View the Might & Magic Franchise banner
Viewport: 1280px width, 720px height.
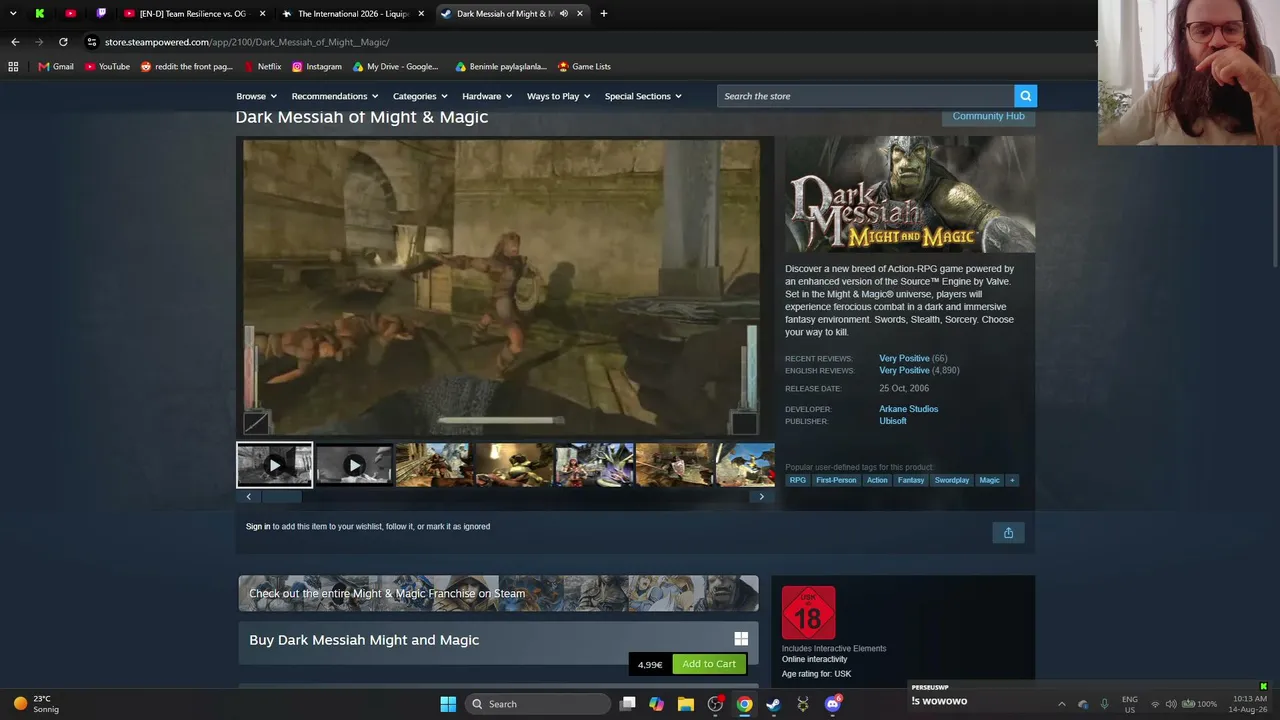(x=498, y=593)
